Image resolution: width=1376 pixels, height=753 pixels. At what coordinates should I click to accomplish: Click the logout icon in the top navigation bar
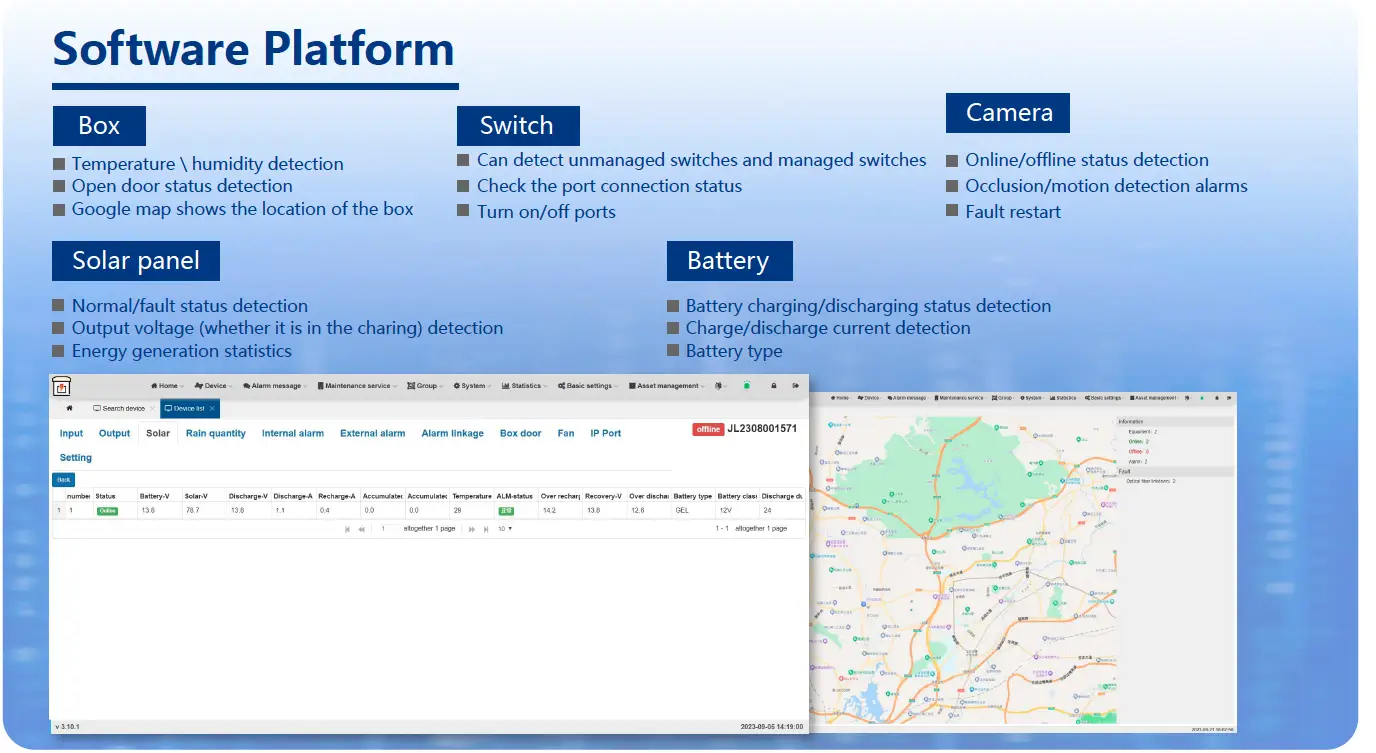796,386
